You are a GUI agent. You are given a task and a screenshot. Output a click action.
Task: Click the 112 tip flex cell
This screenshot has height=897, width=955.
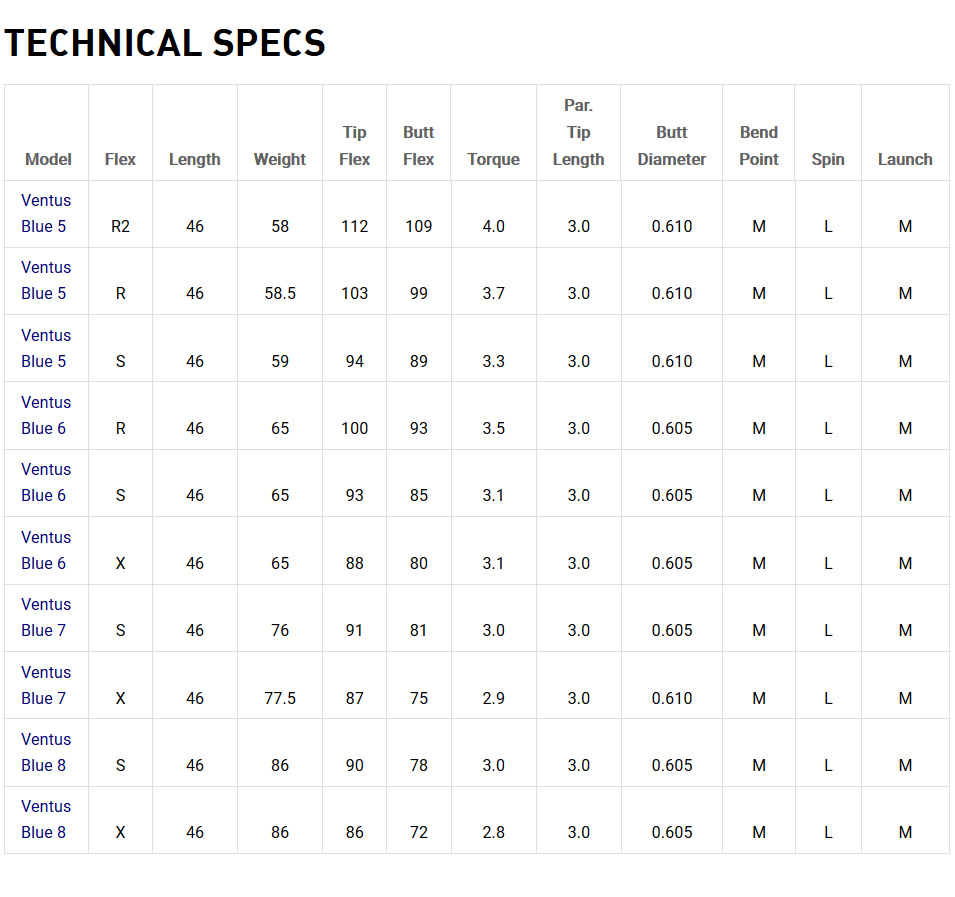tap(354, 226)
